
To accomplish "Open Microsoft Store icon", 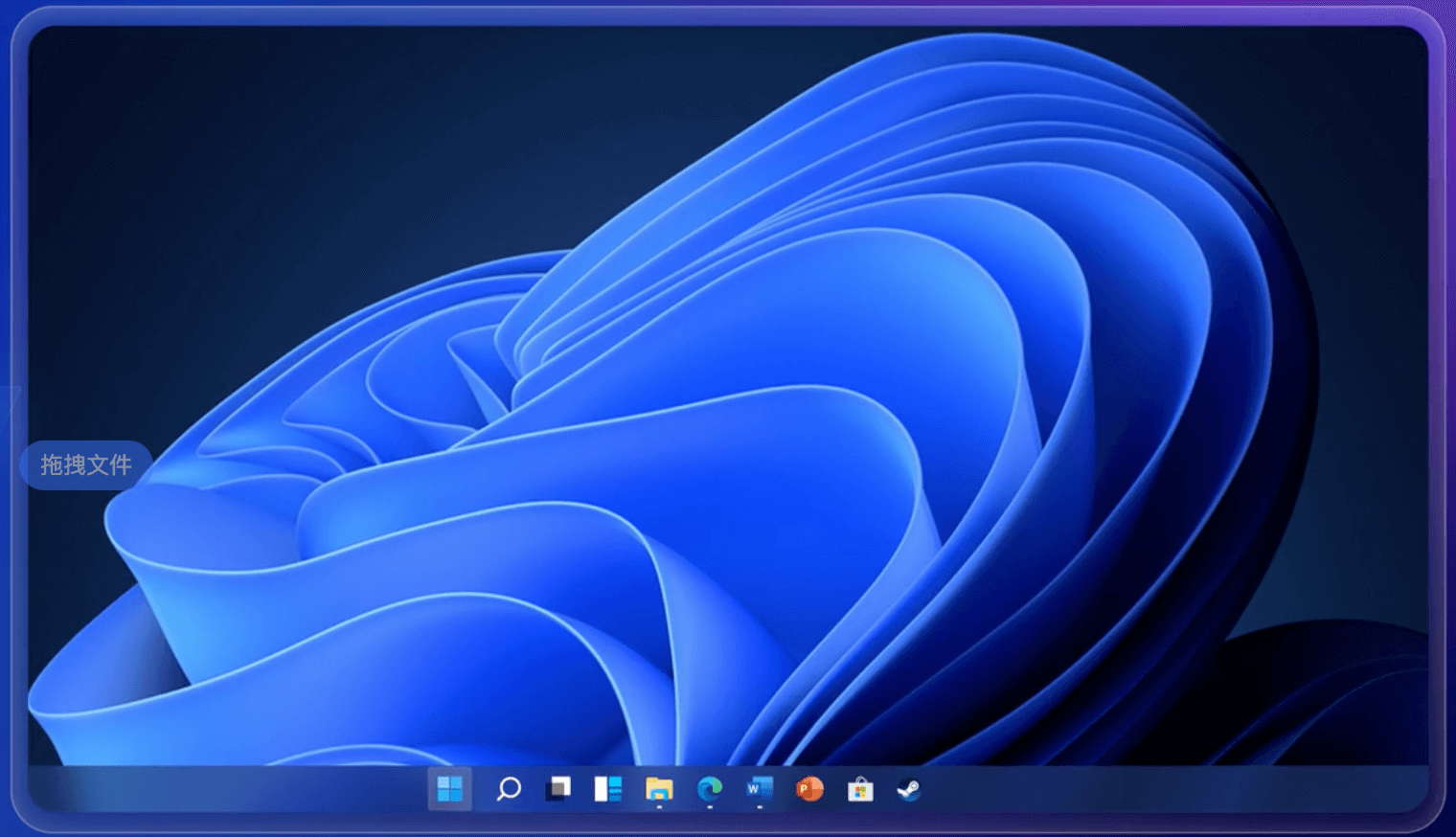I will 860,789.
